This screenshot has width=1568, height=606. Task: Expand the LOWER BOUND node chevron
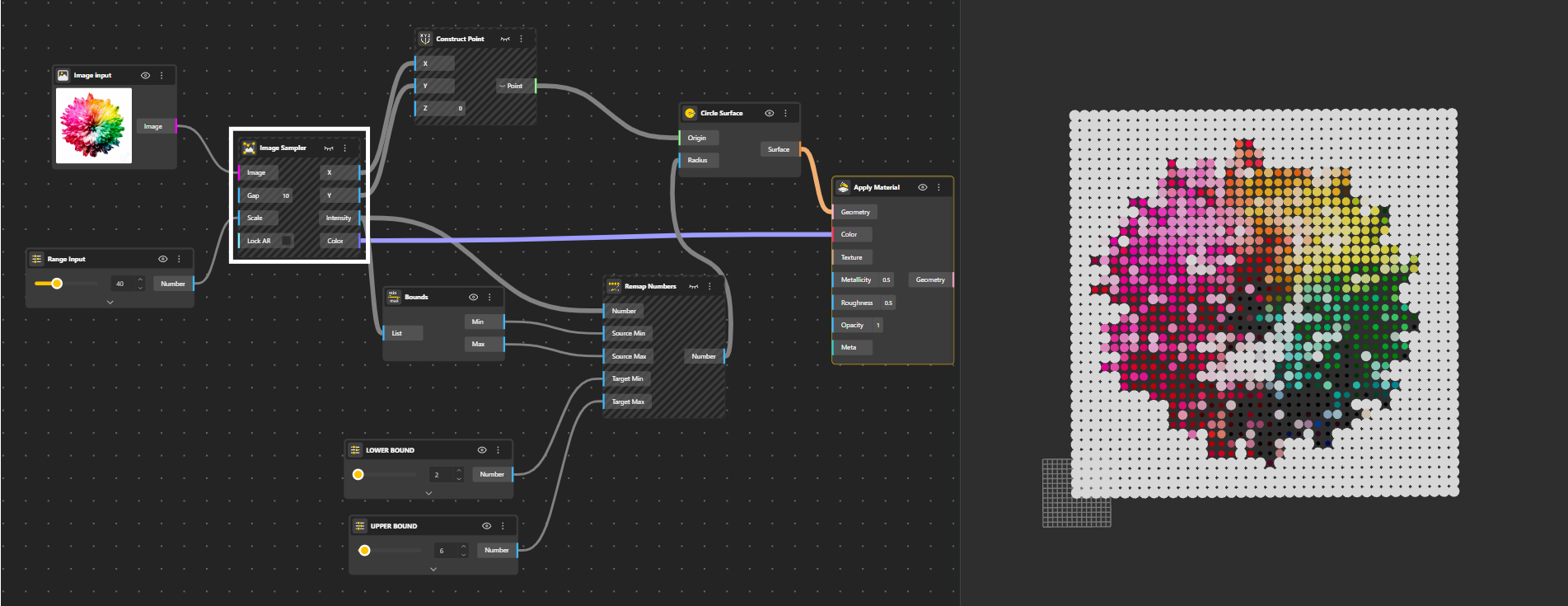428,493
